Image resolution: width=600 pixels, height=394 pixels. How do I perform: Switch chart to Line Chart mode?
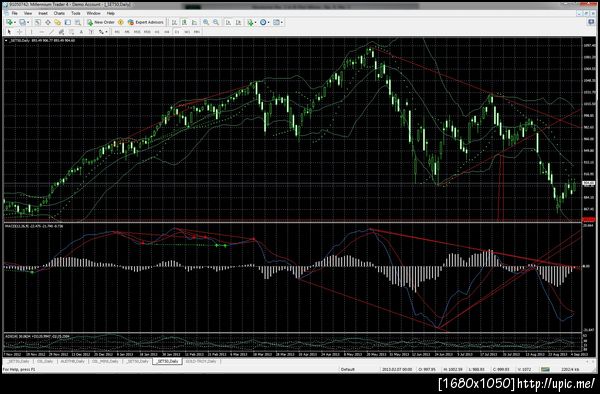pyautogui.click(x=194, y=22)
